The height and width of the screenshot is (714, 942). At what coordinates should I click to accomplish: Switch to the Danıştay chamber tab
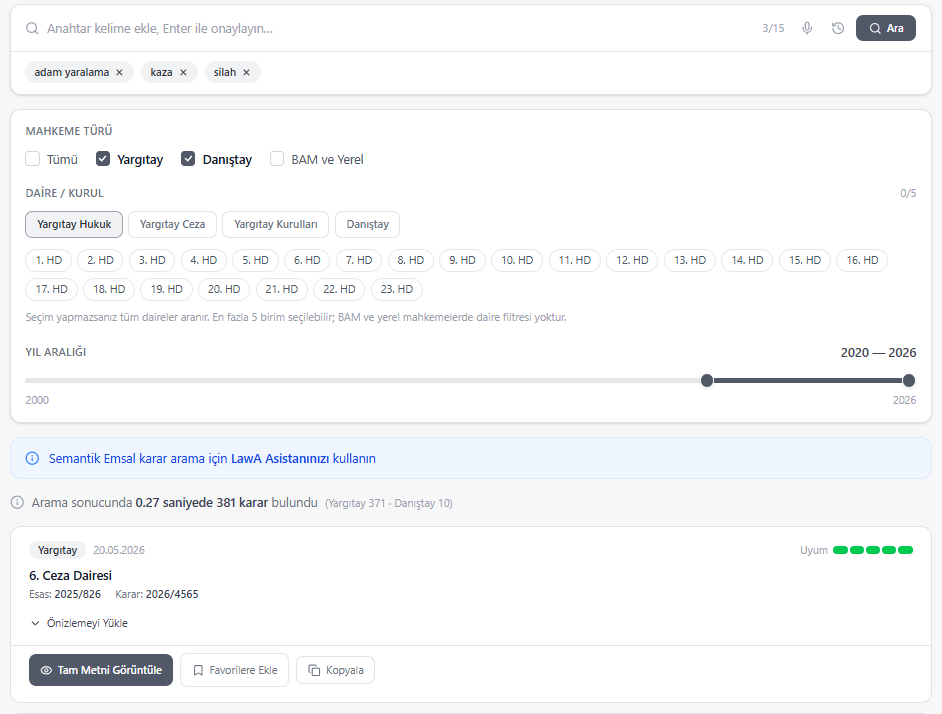pos(368,224)
